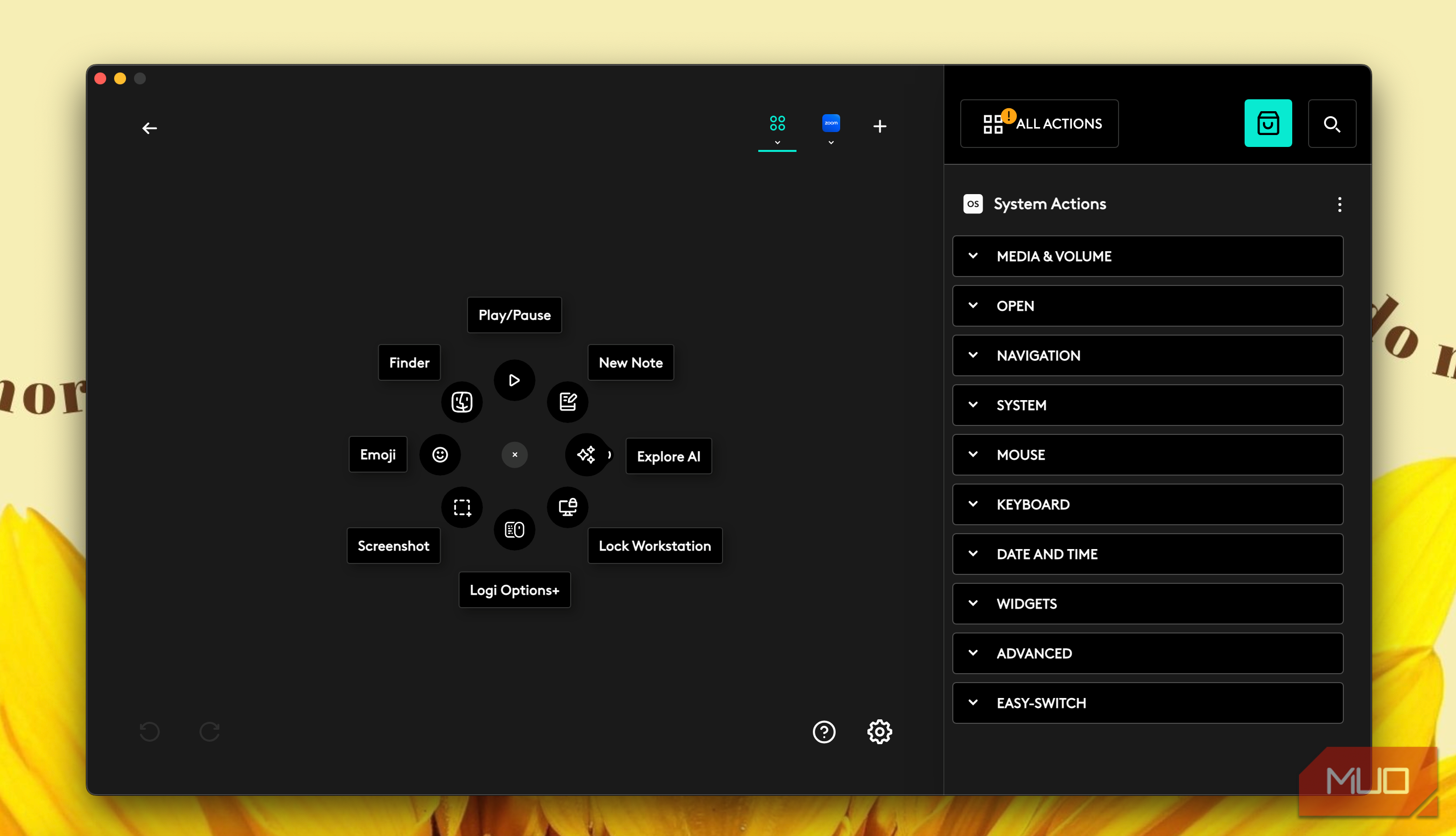Open dropdown chevron under default profile
1456x836 pixels.
point(777,142)
